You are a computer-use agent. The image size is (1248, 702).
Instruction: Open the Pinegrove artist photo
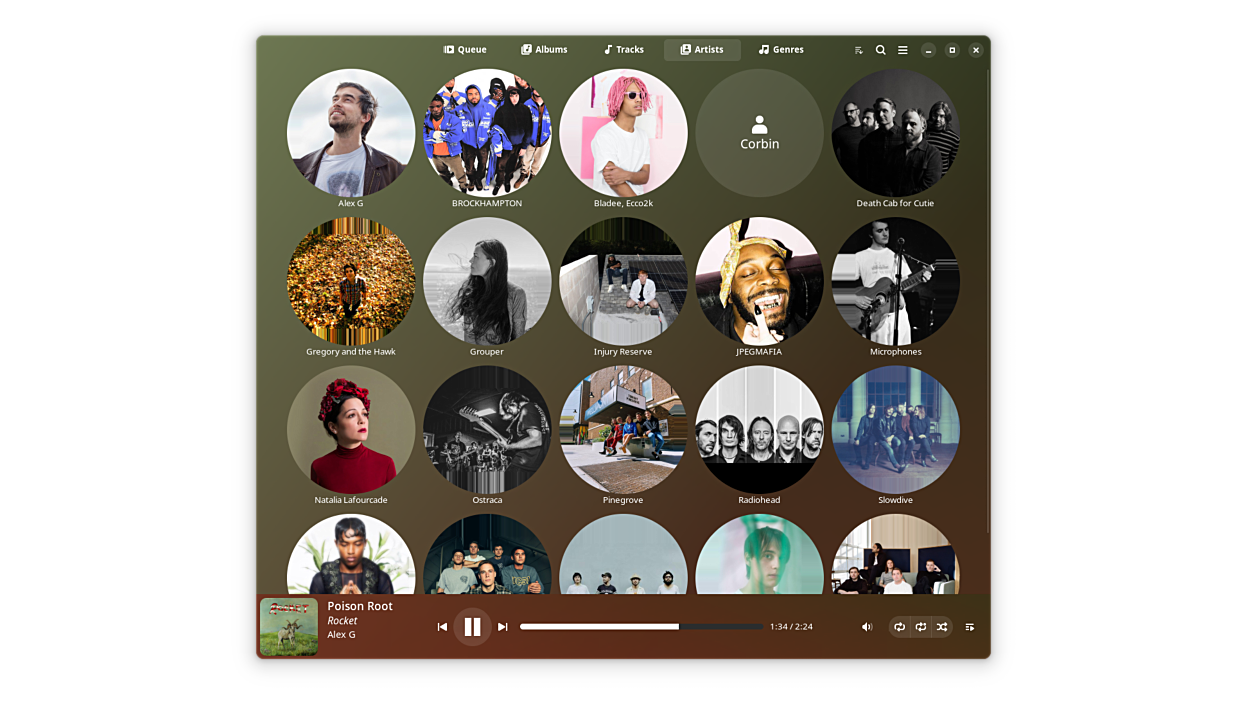point(623,429)
